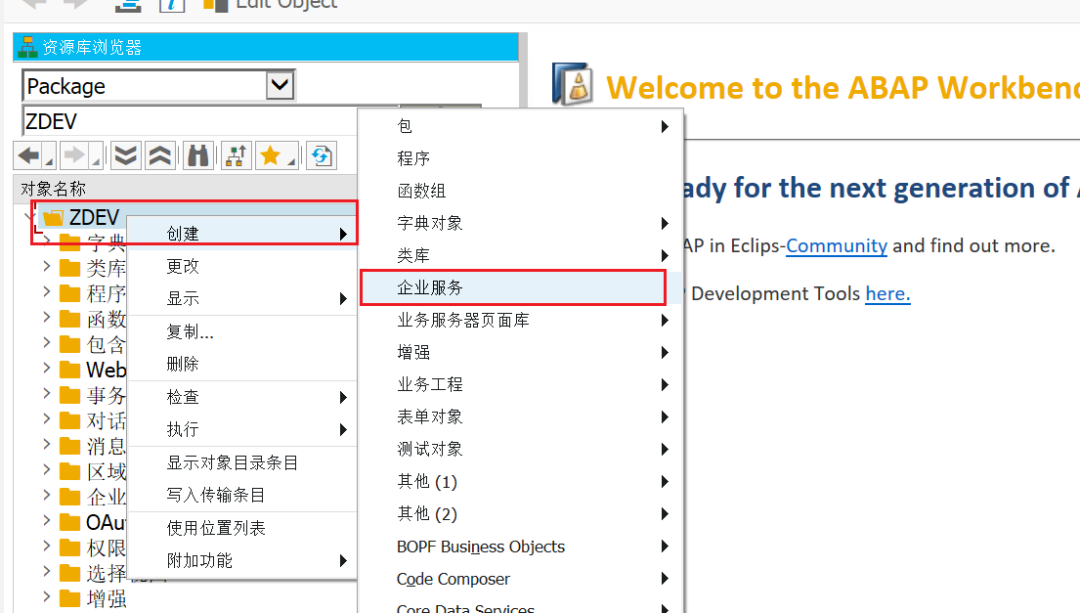Select 函数组 in the create submenu

[x=521, y=191]
